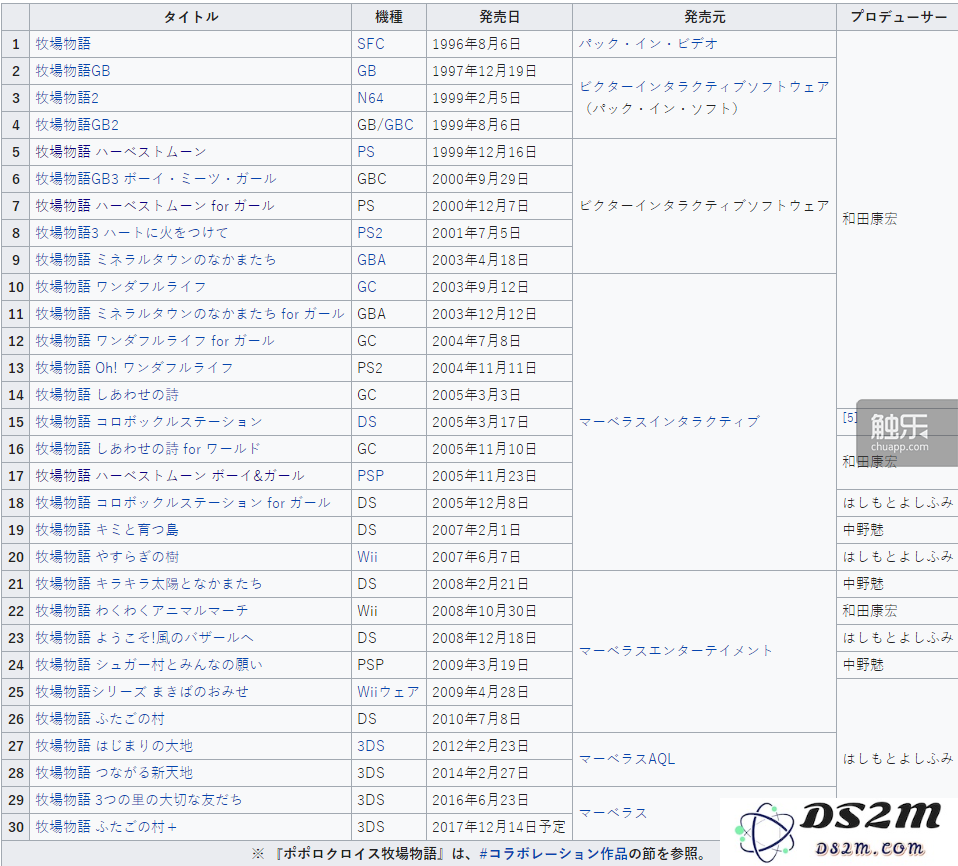958x866 pixels.
Task: Select the タイトル column header
Action: tap(191, 17)
